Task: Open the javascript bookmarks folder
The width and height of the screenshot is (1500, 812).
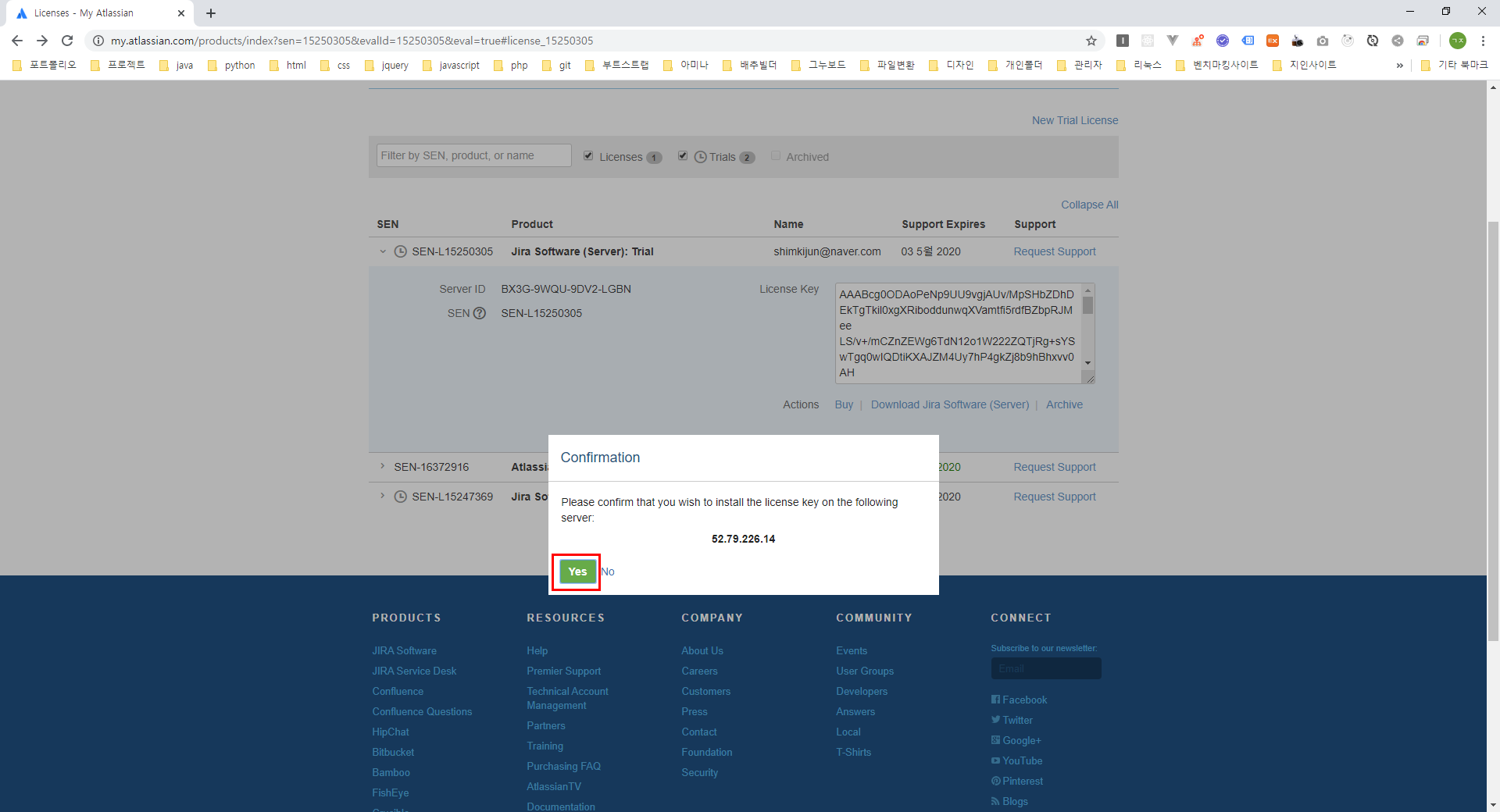Action: [452, 66]
